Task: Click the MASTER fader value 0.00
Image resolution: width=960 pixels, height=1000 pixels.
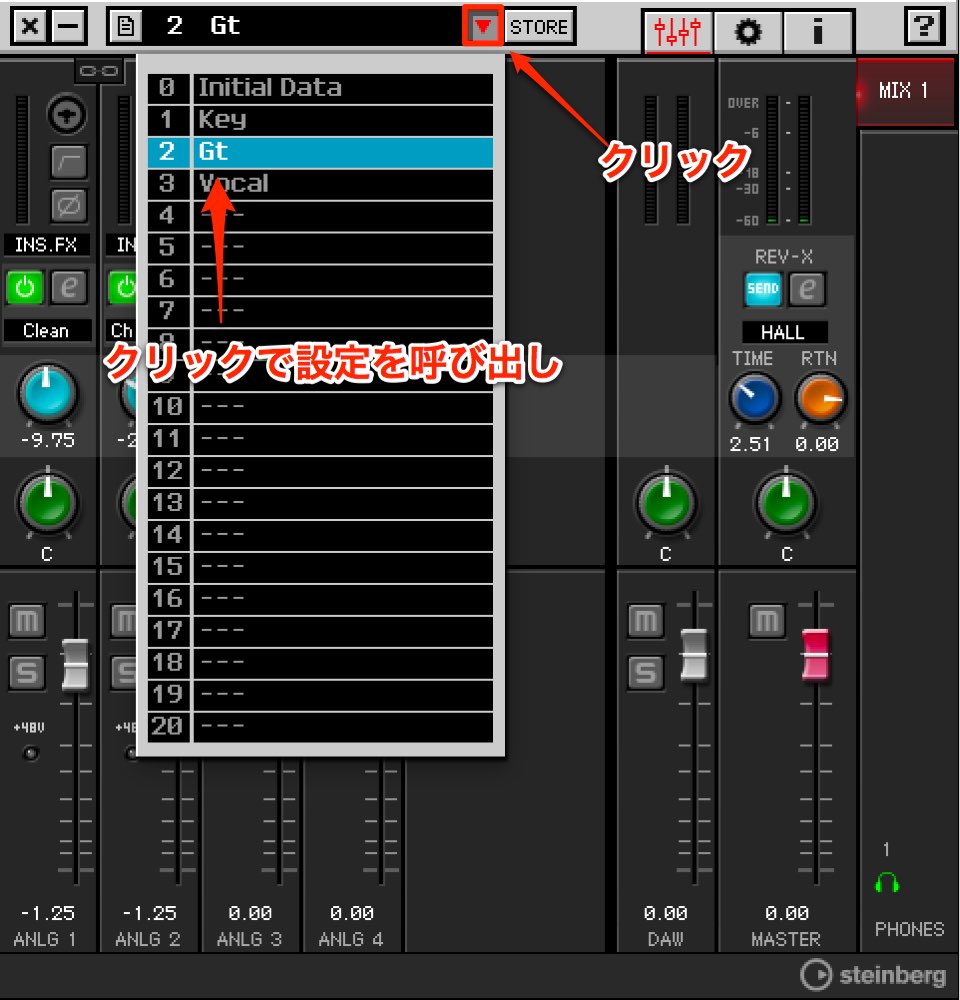Action: (x=786, y=913)
